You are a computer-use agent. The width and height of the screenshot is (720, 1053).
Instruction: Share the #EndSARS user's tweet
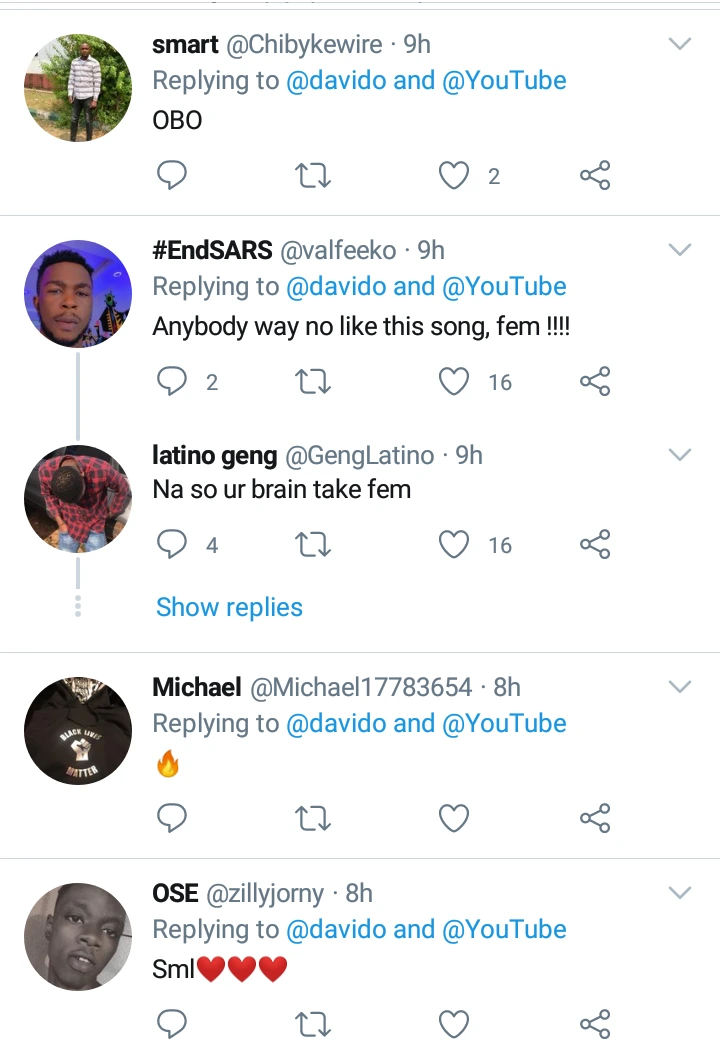point(595,382)
